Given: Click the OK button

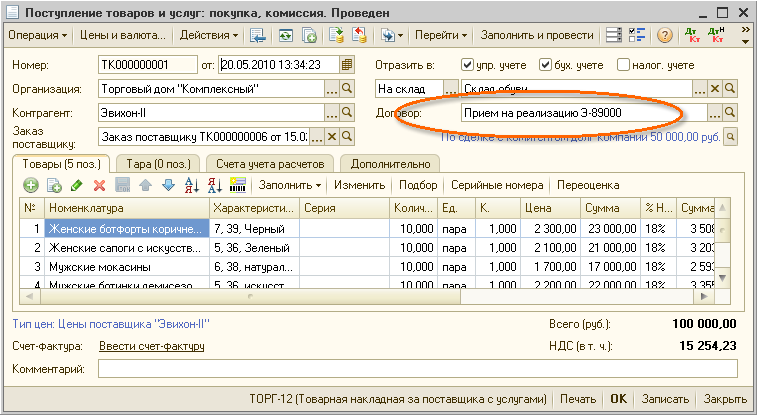Looking at the screenshot, I should 618,399.
